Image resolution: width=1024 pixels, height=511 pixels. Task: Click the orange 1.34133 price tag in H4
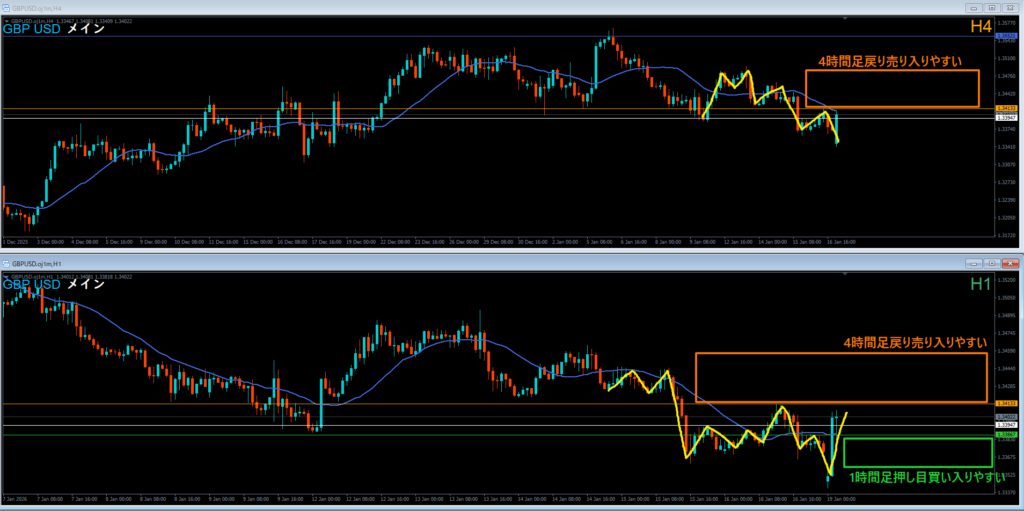click(1006, 108)
